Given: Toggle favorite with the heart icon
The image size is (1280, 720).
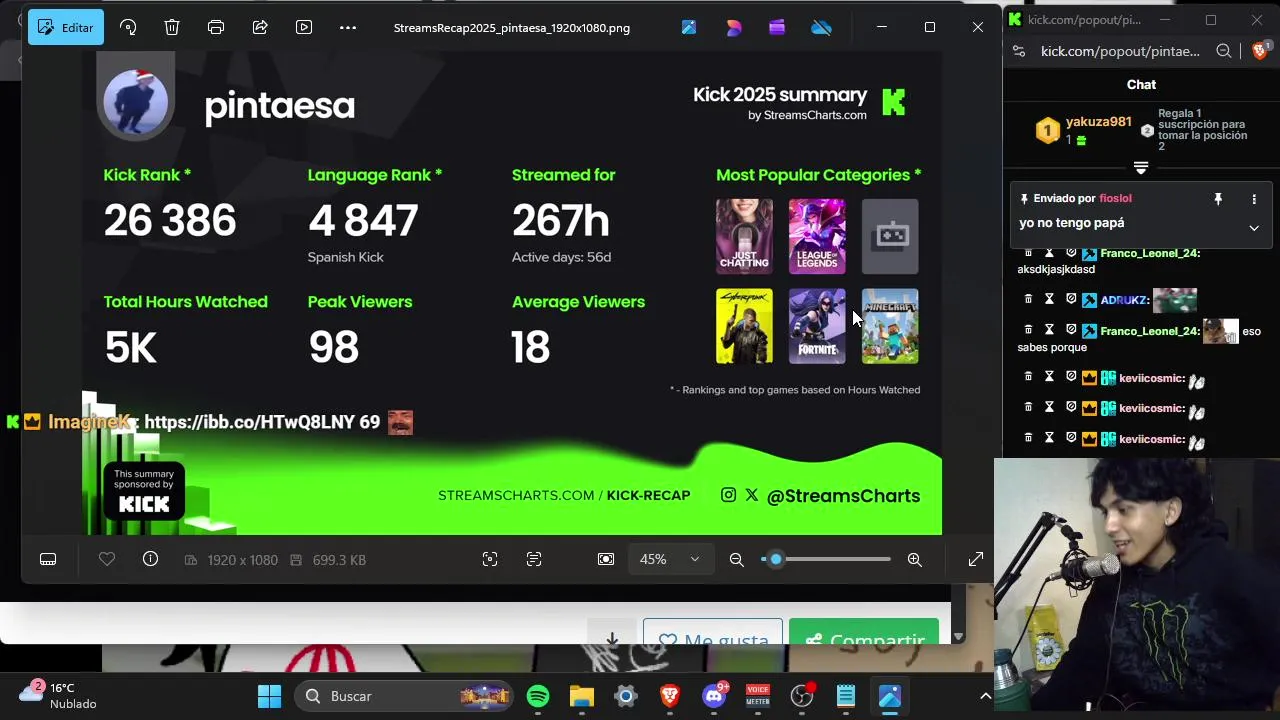Looking at the screenshot, I should point(107,559).
